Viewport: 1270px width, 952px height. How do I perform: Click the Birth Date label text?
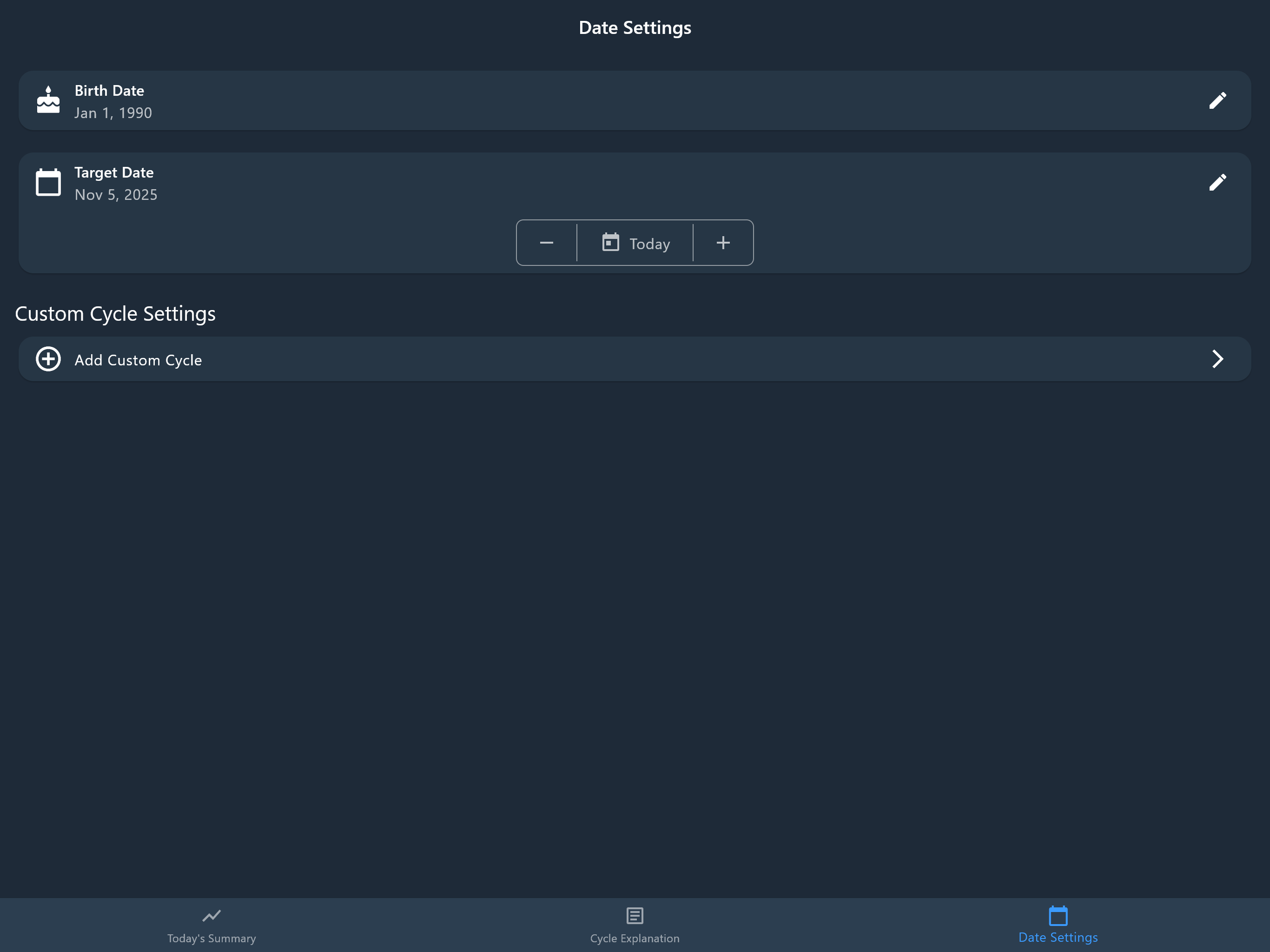point(109,91)
